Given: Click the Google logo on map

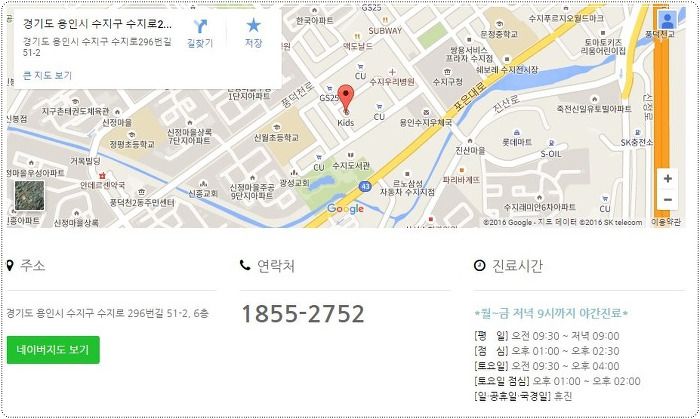Looking at the screenshot, I should (x=346, y=209).
